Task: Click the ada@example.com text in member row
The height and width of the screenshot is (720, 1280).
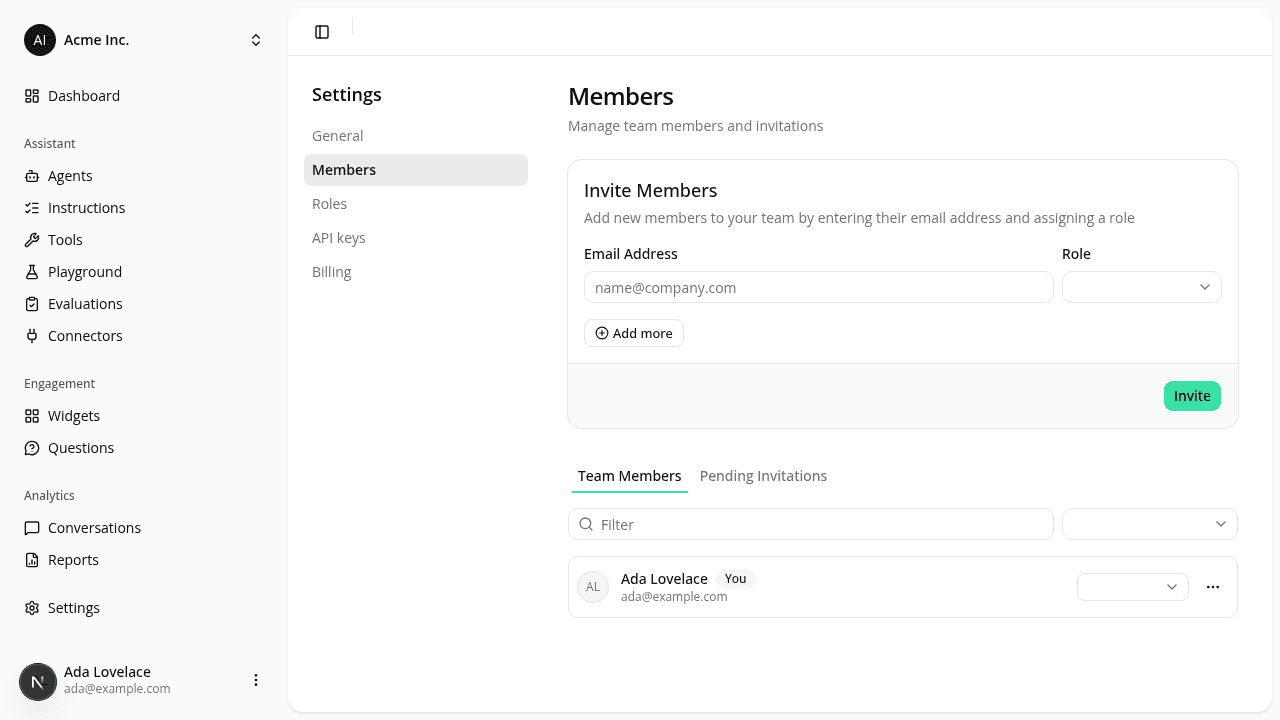Action: tap(674, 597)
